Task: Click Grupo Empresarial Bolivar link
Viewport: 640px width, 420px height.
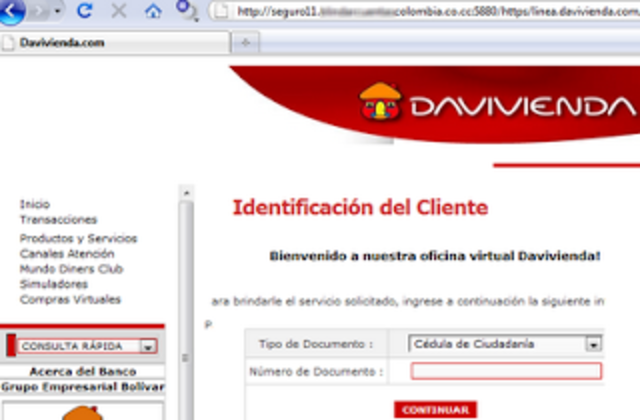Action: click(83, 387)
